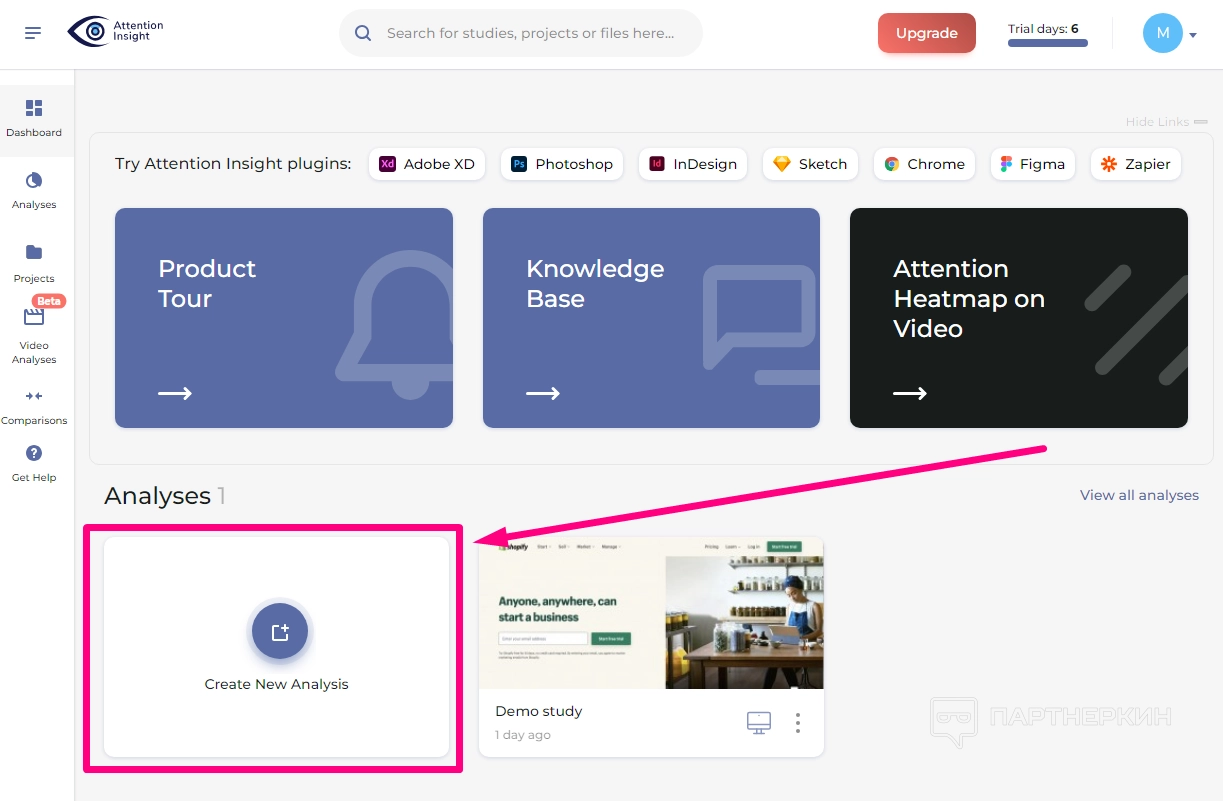Image resolution: width=1223 pixels, height=801 pixels.
Task: Click the Trial days progress bar
Action: (x=1047, y=43)
